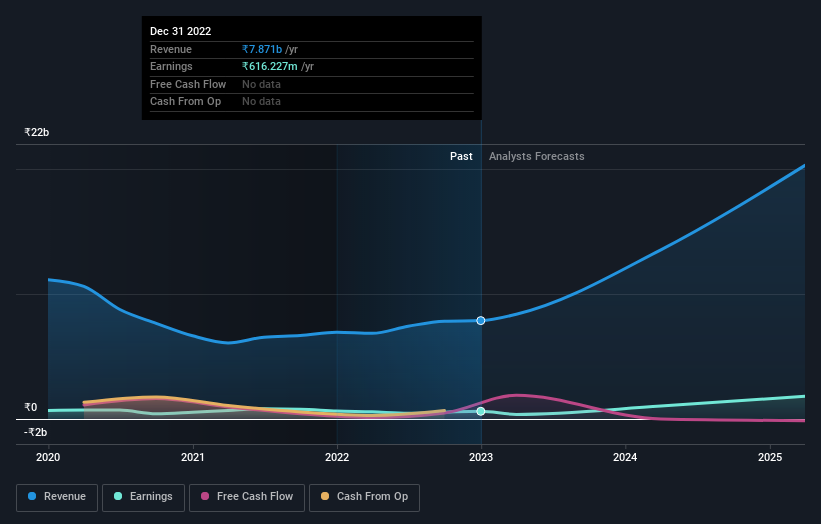Click the orange Cash From Op legend dot
Viewport: 821px width, 524px height.
pyautogui.click(x=325, y=496)
